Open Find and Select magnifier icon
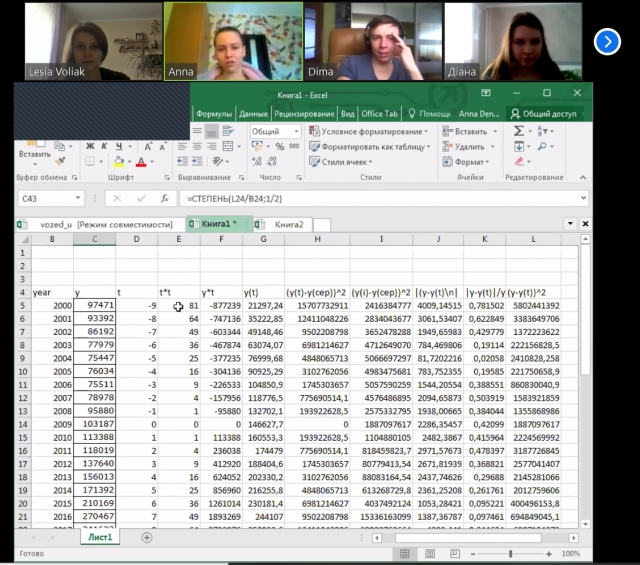 click(x=542, y=146)
